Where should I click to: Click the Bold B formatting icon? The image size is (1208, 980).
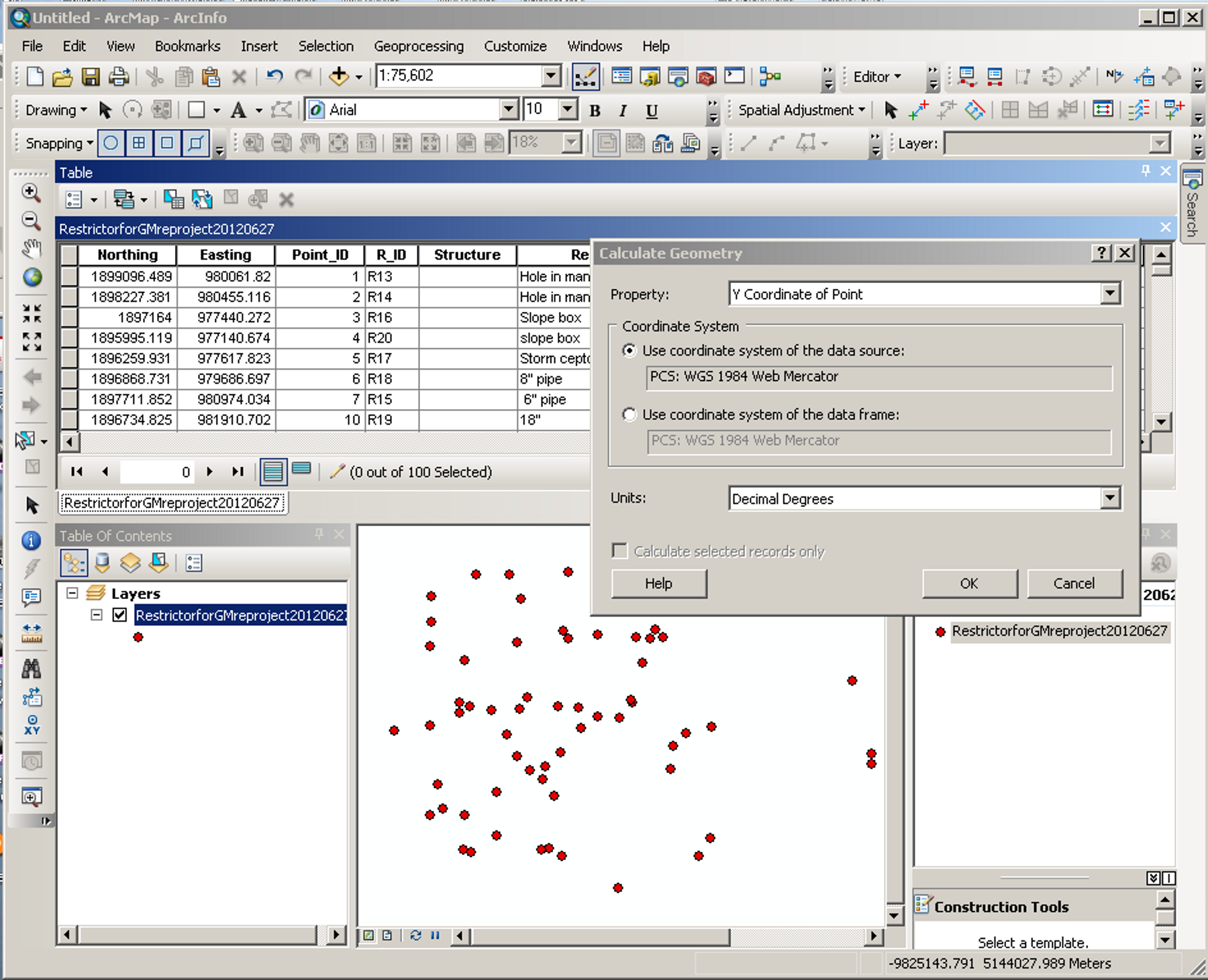[595, 111]
